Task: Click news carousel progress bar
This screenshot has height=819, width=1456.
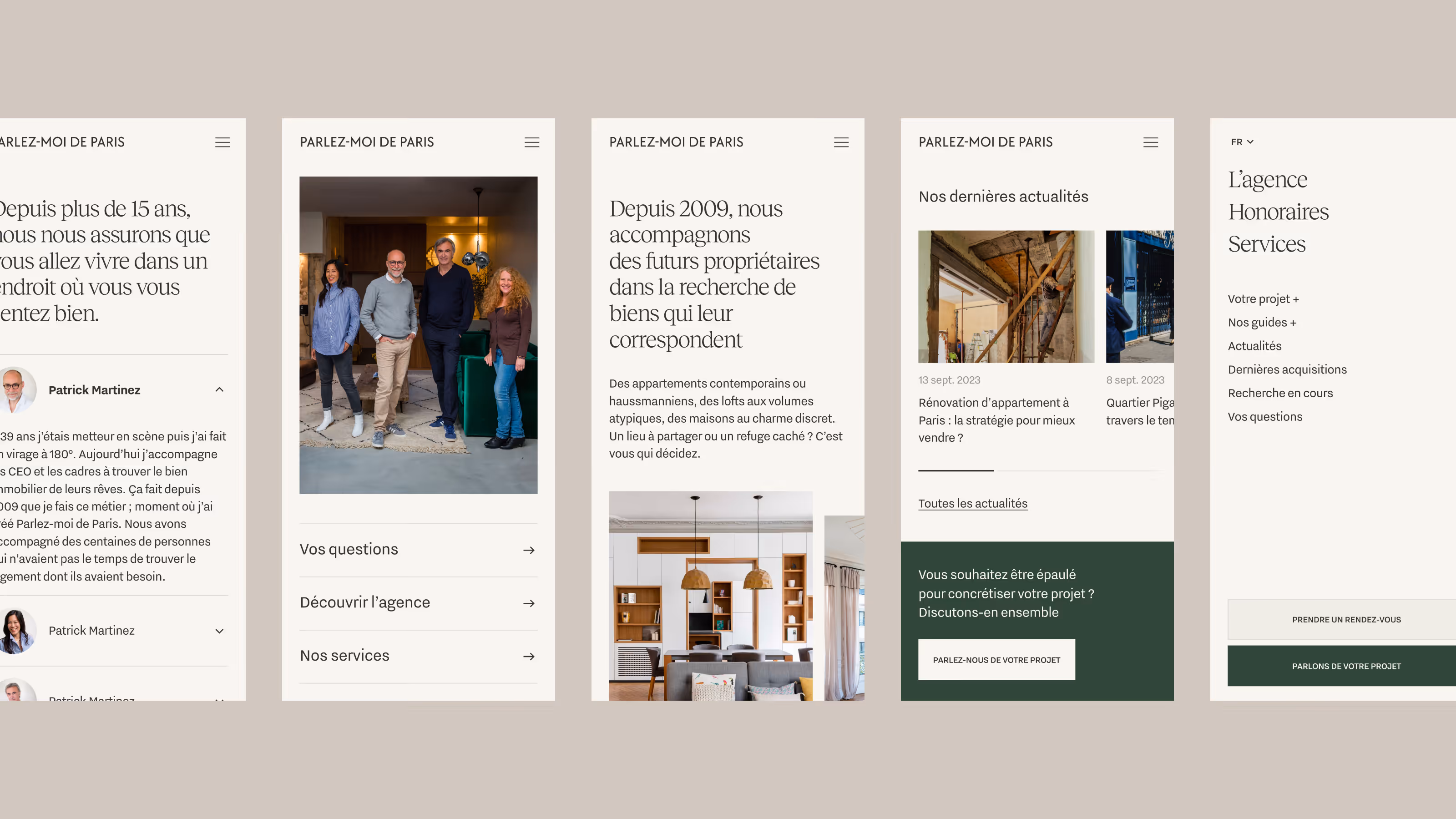Action: (1041, 470)
